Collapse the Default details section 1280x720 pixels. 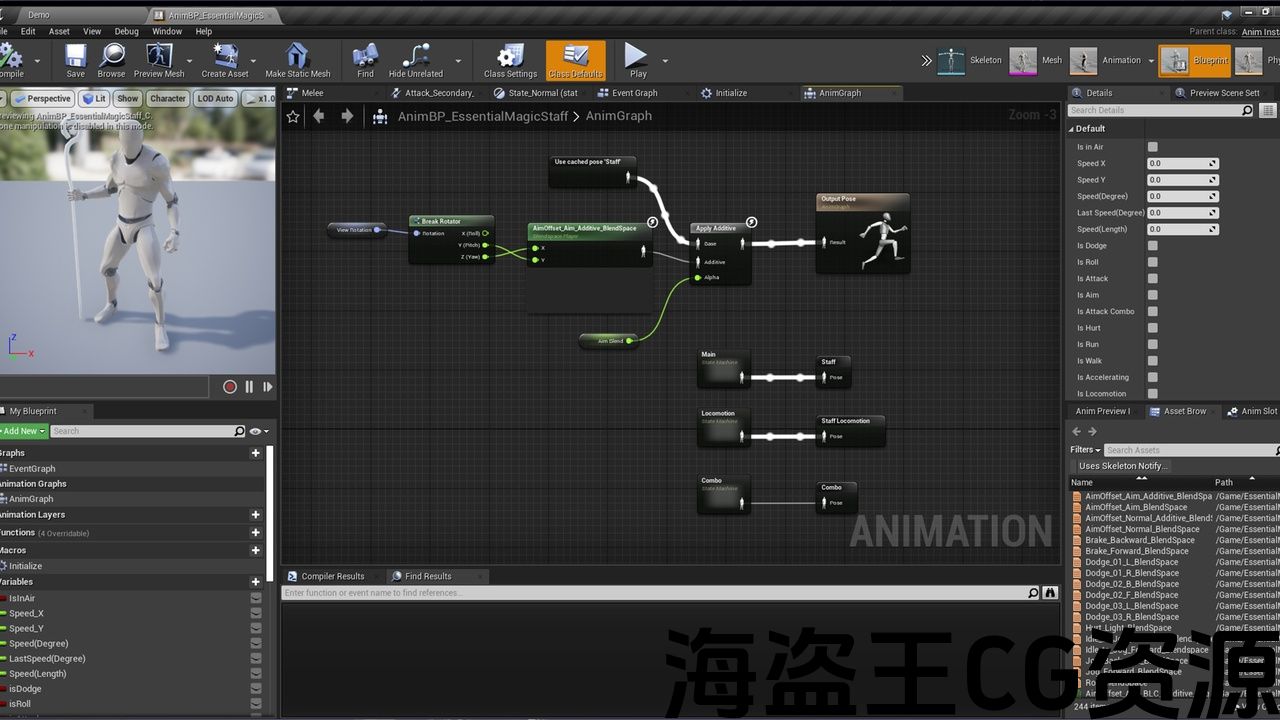click(1072, 129)
